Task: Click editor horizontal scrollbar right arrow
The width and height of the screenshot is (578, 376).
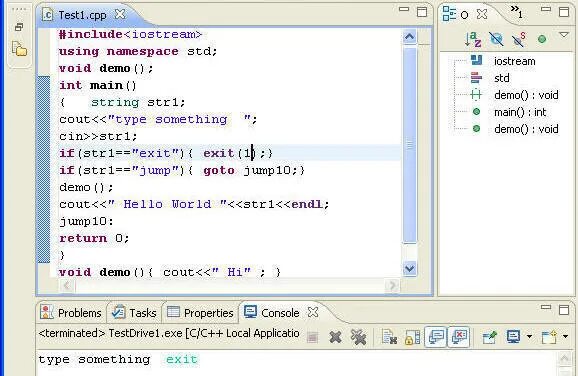Action: 392,285
